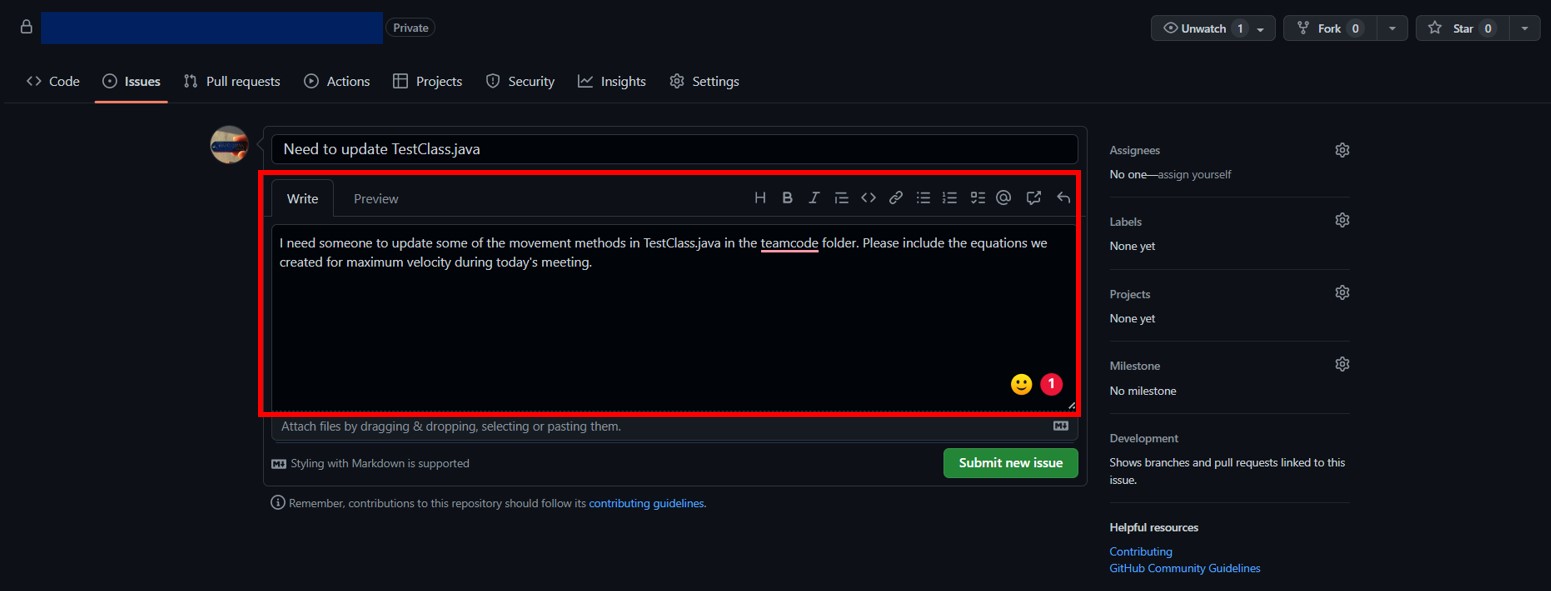
Task: Click the Styling with Markdown is supported link
Action: [371, 463]
